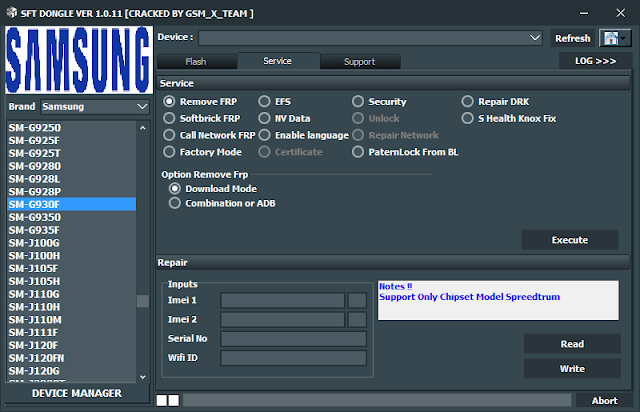Select model SM-J105H
The image size is (640, 412).
(71, 281)
